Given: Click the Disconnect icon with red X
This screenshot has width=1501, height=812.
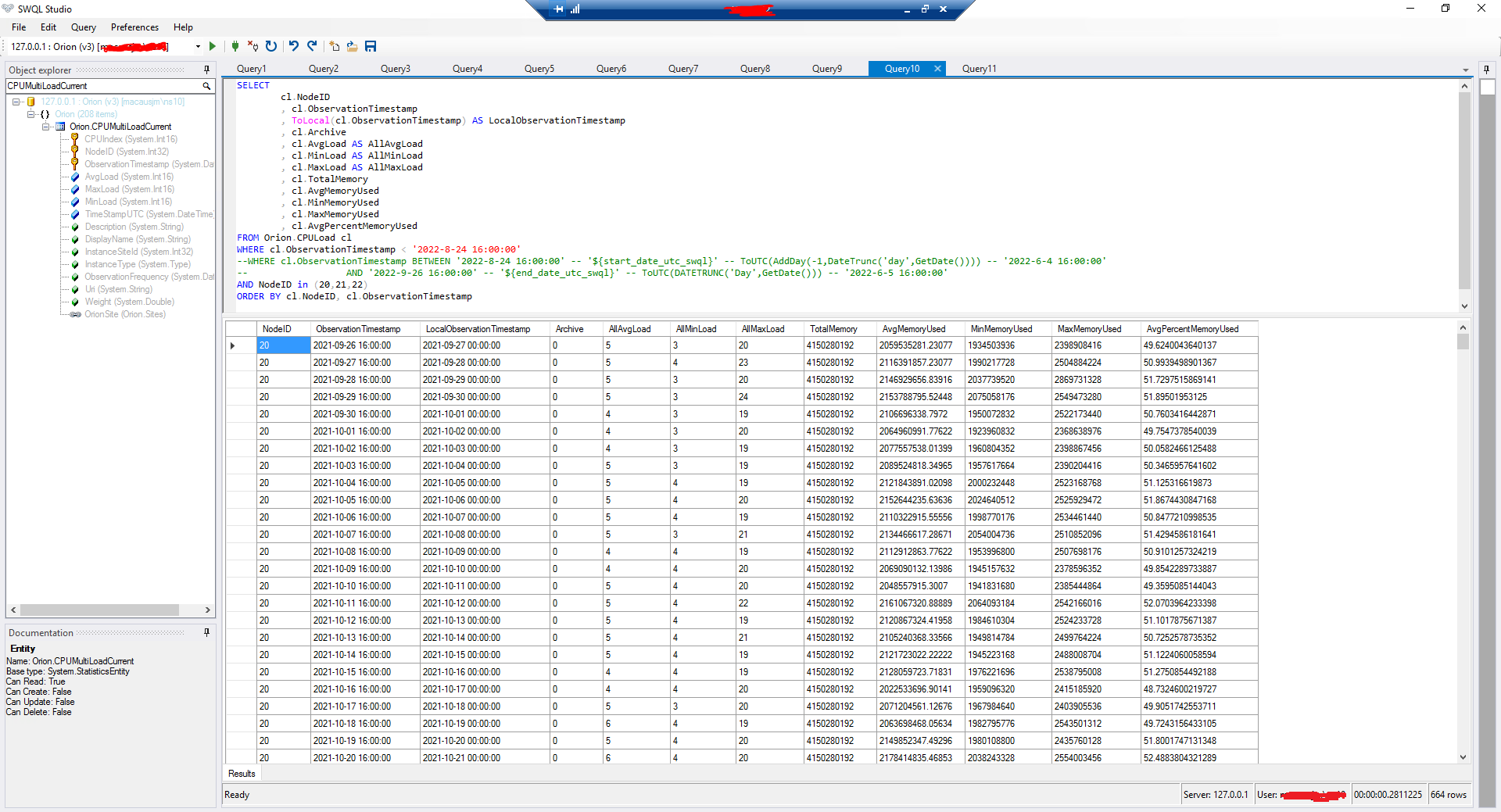Looking at the screenshot, I should pyautogui.click(x=253, y=47).
